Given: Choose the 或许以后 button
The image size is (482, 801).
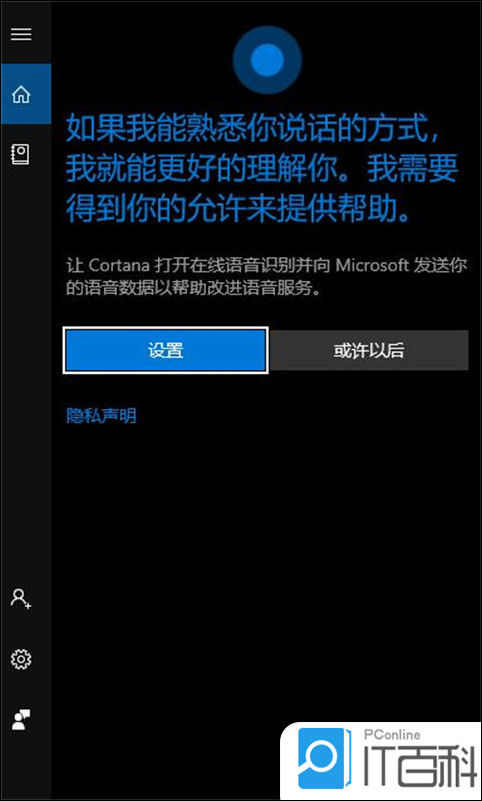Looking at the screenshot, I should [x=369, y=350].
